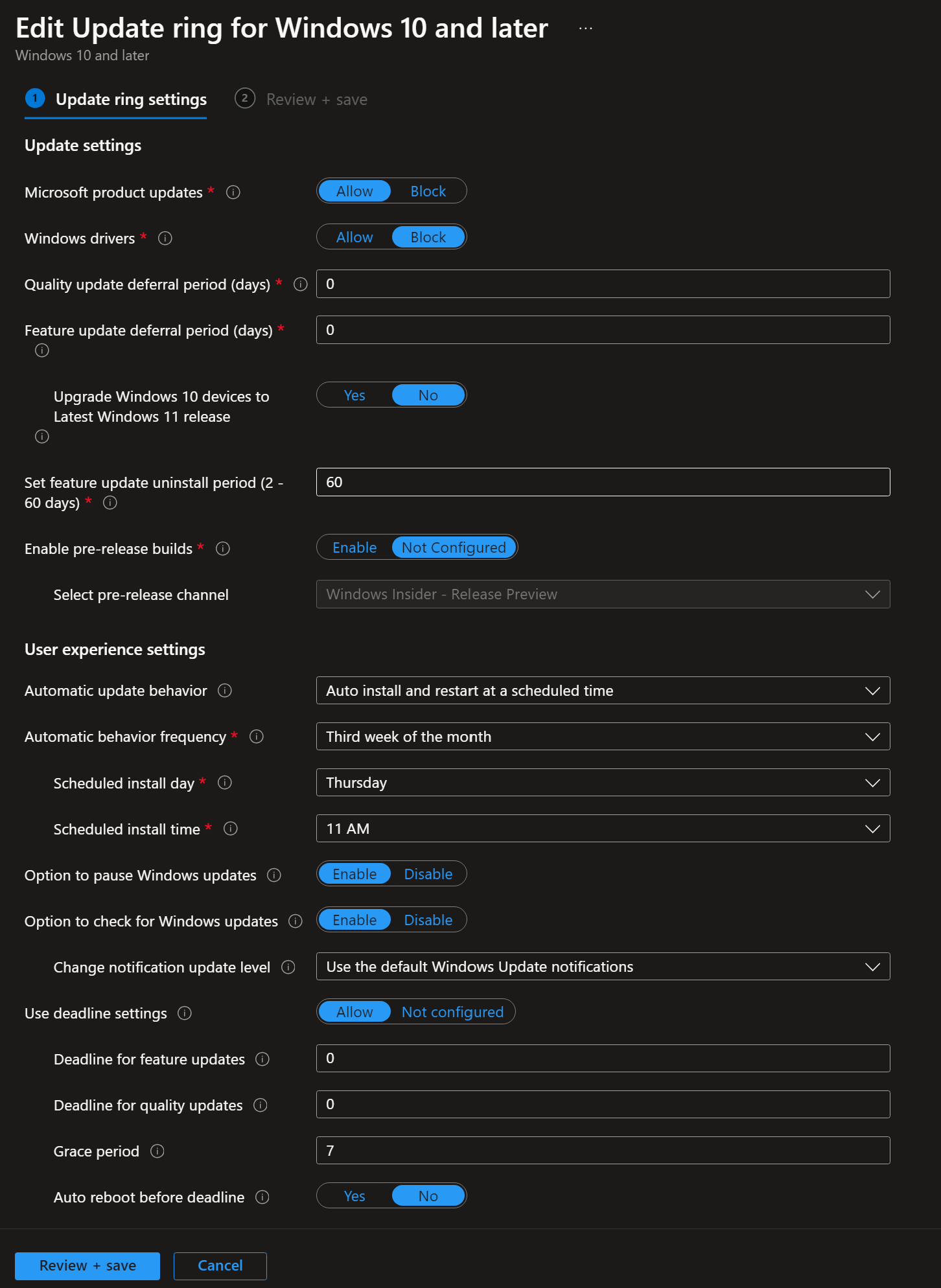Expand the Scheduled install time dropdown
Image resolution: width=941 pixels, height=1288 pixels.
click(x=603, y=829)
